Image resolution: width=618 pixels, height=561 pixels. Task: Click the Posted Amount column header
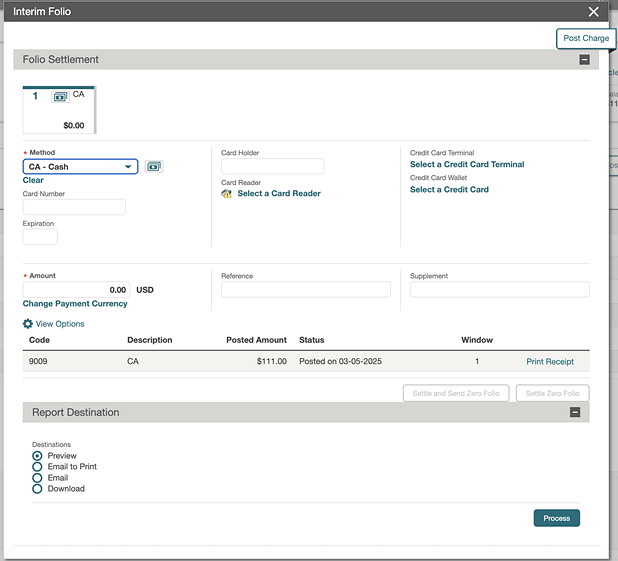257,340
